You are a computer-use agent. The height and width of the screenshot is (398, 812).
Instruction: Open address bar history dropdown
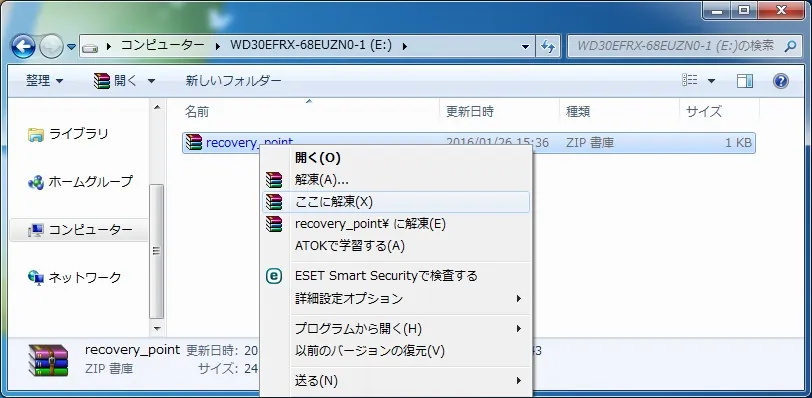pos(526,46)
